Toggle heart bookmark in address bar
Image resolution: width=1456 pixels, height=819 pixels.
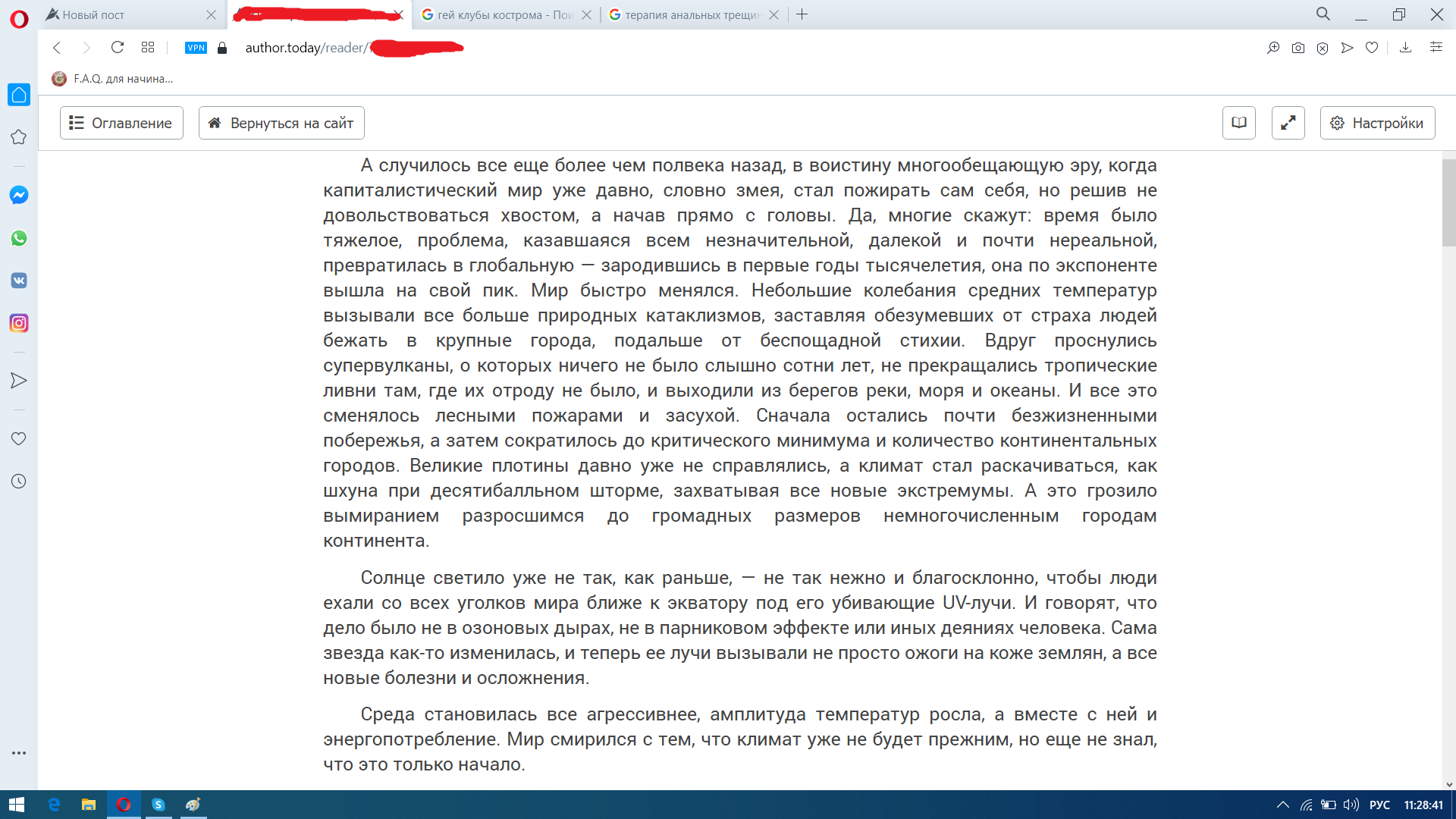coord(1372,48)
